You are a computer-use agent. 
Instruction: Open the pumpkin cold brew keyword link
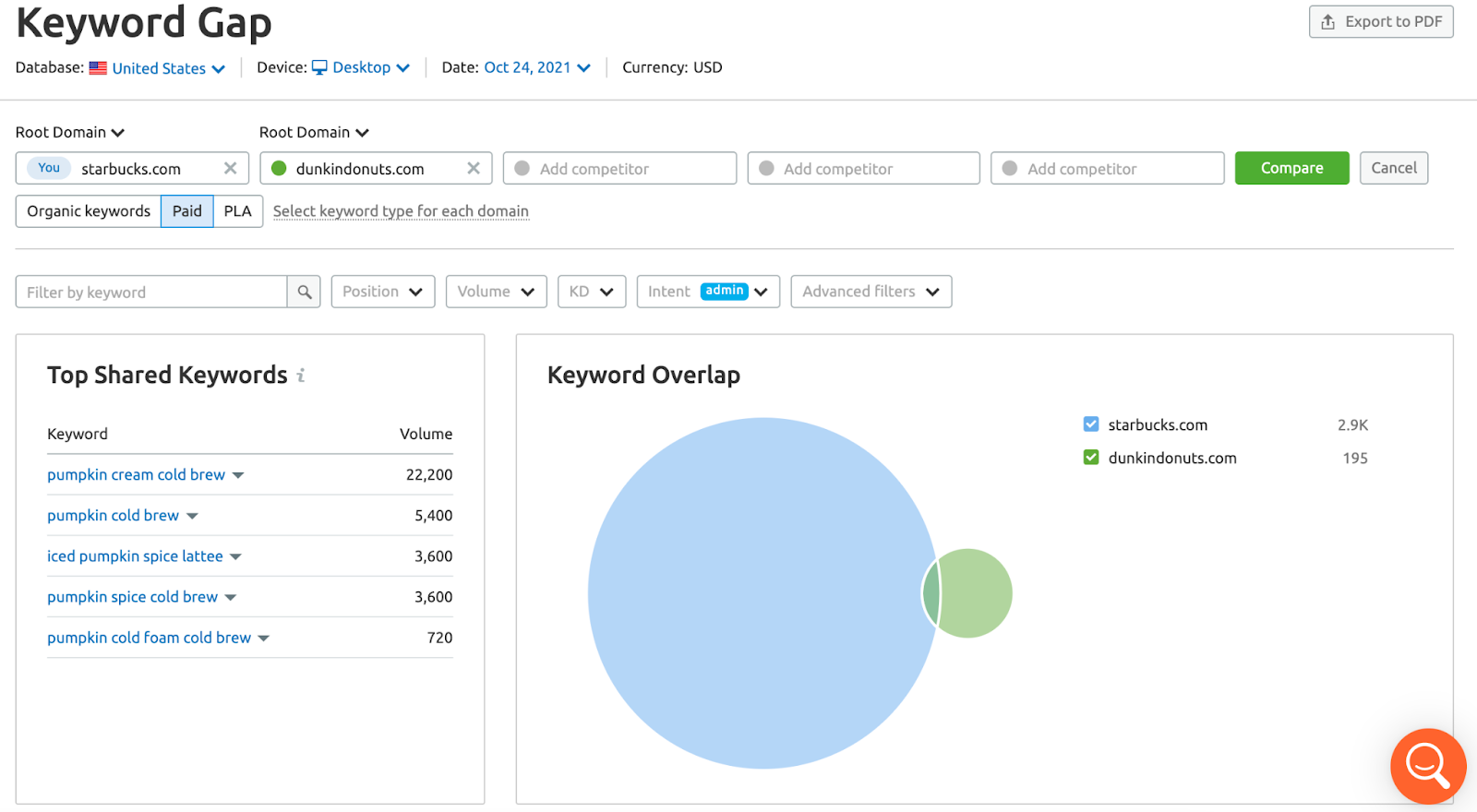[114, 515]
